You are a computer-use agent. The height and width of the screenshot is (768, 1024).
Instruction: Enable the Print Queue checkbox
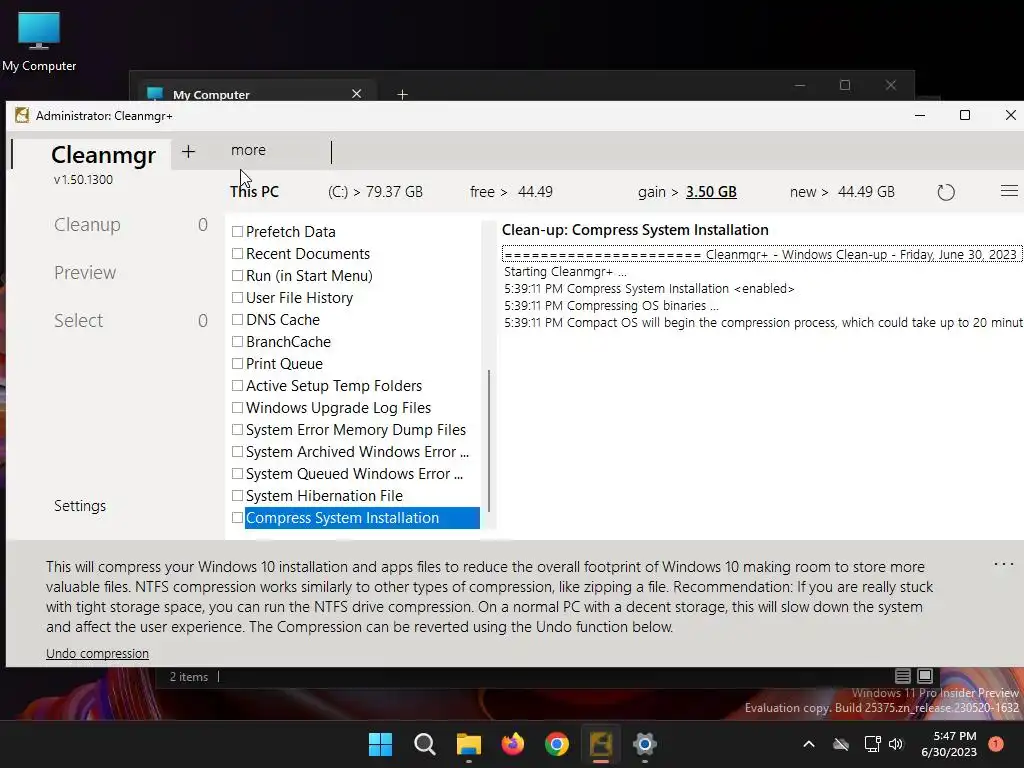point(238,364)
